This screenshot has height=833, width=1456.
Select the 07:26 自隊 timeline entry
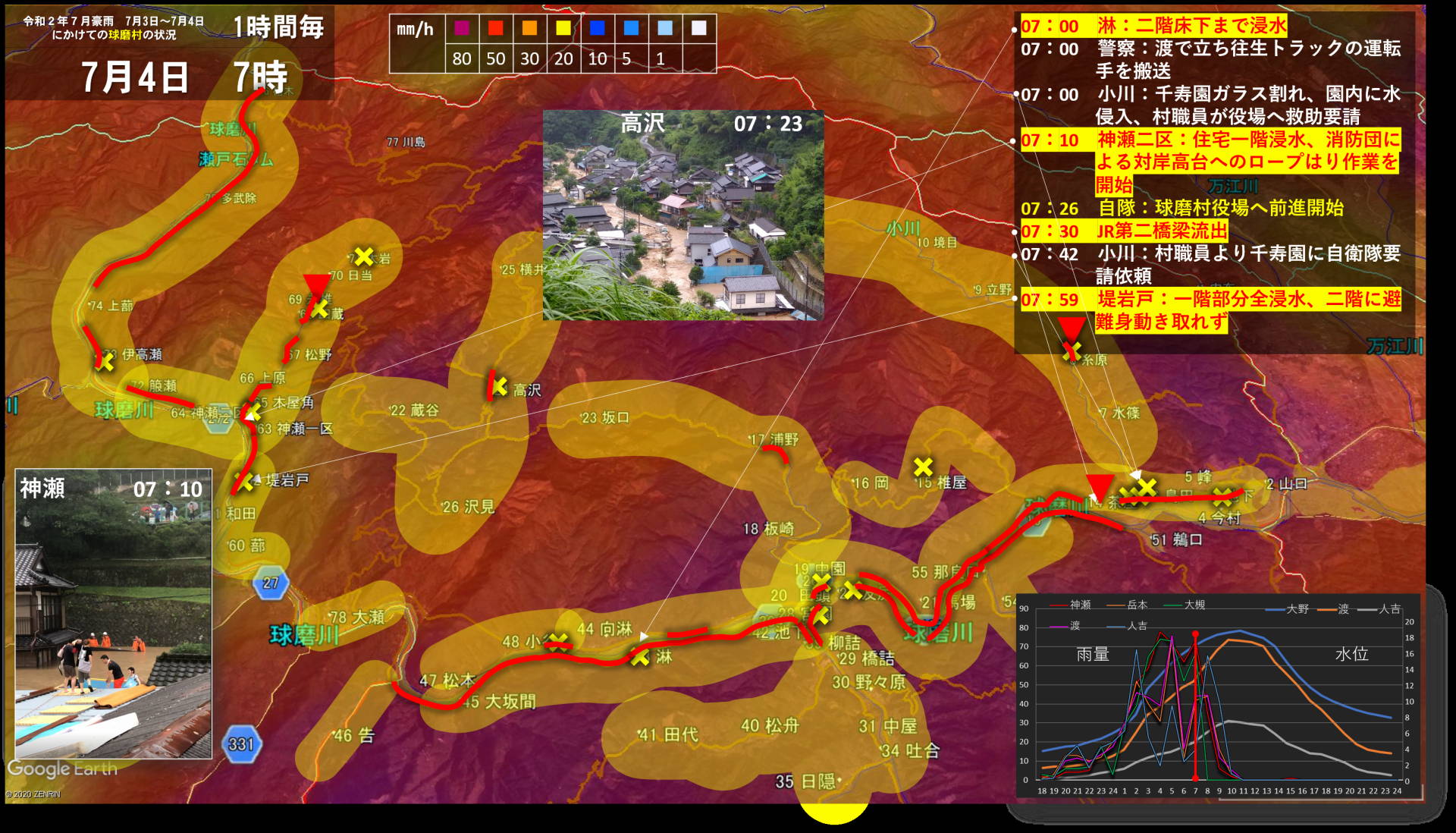click(1181, 208)
